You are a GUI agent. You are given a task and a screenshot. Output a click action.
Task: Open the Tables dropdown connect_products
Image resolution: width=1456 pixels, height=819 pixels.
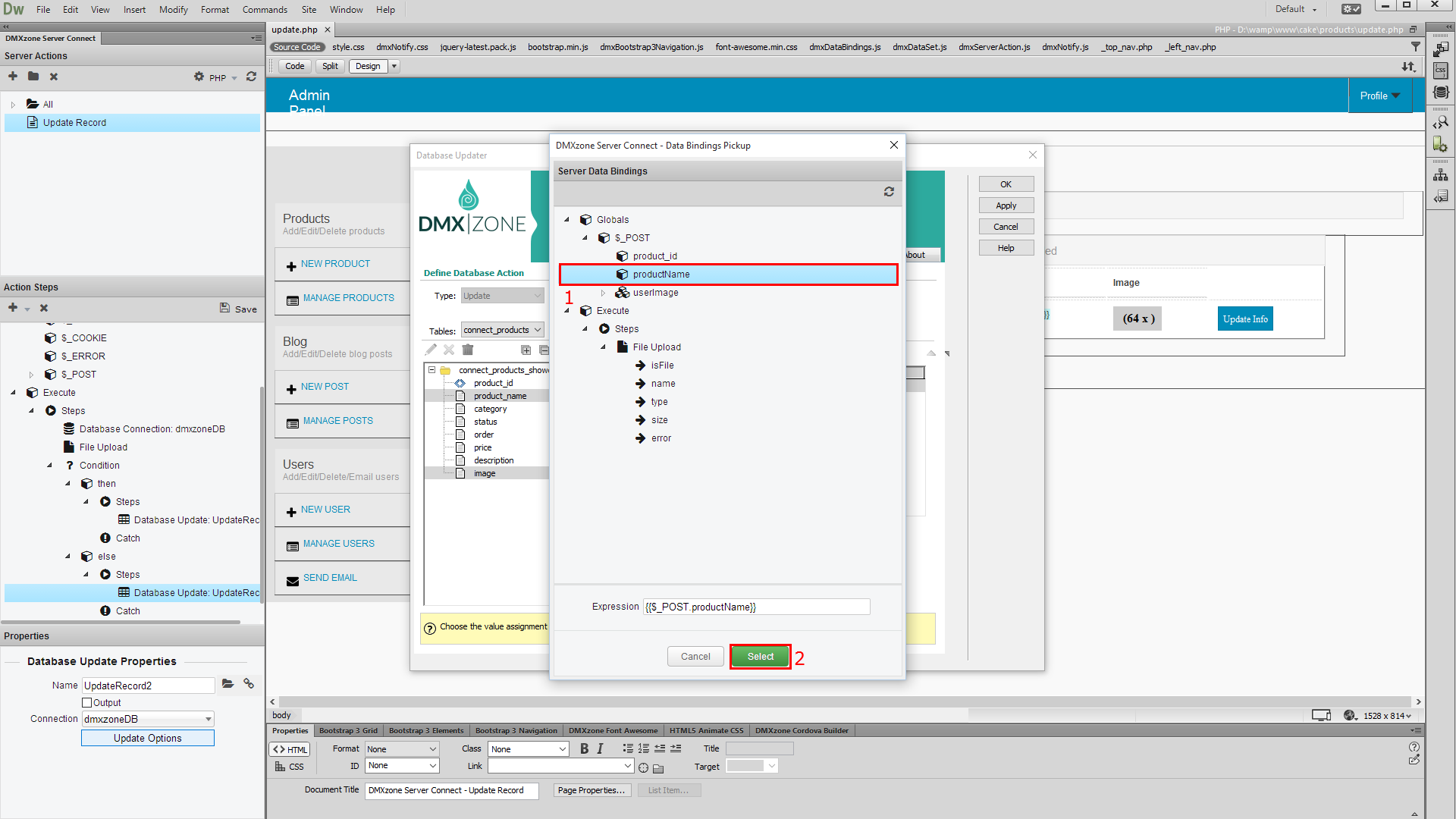coord(503,330)
